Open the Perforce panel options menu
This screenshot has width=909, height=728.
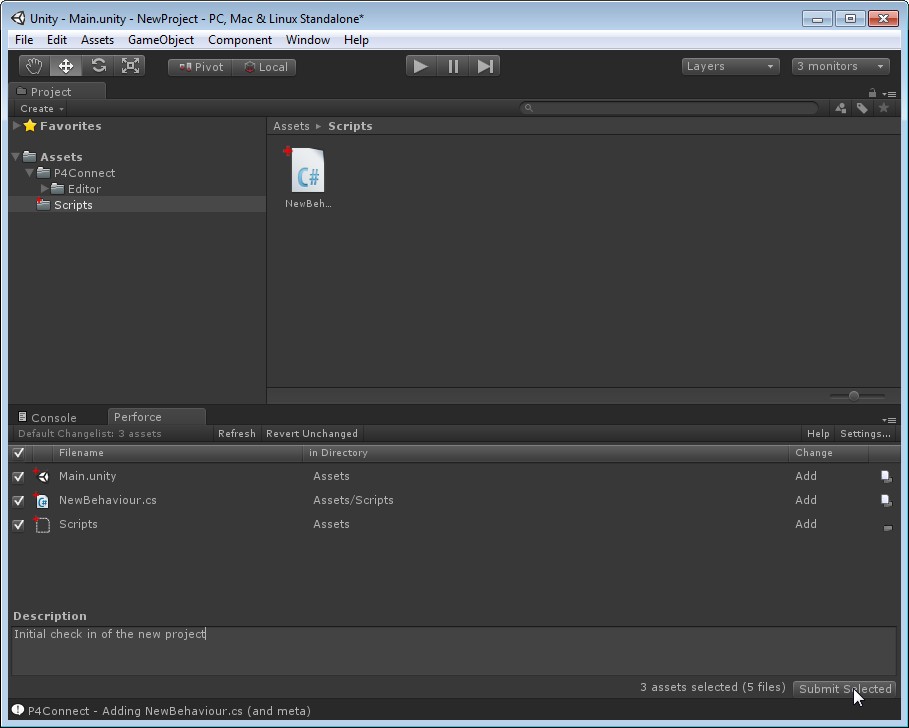(x=889, y=420)
